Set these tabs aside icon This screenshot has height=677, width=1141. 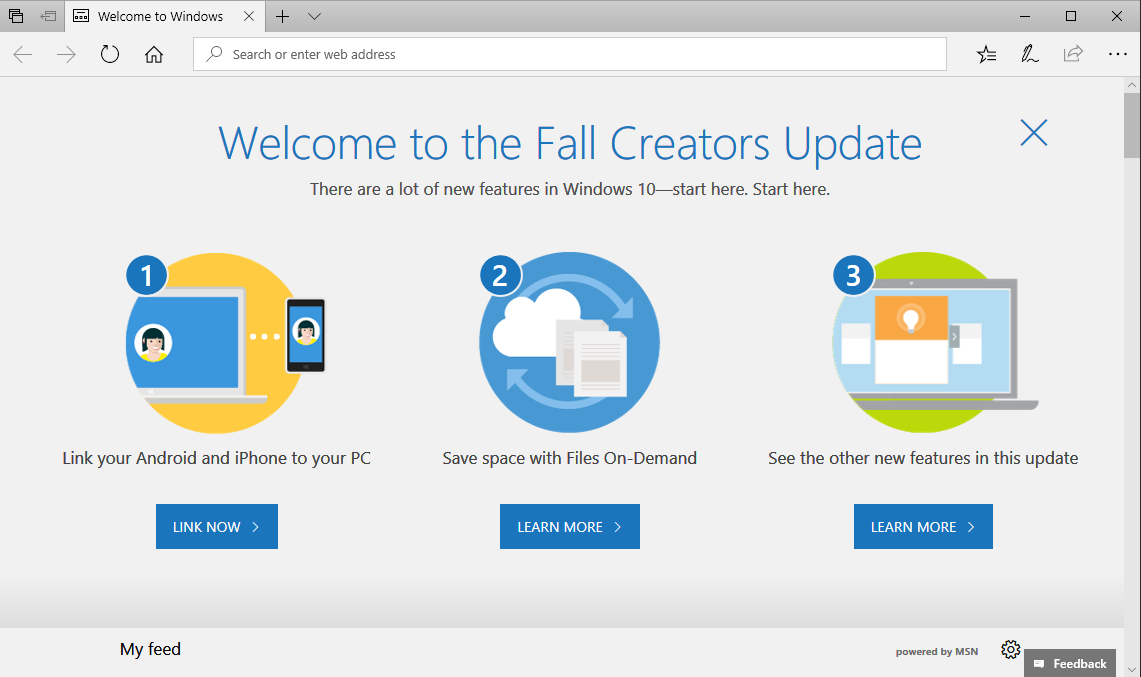click(49, 16)
